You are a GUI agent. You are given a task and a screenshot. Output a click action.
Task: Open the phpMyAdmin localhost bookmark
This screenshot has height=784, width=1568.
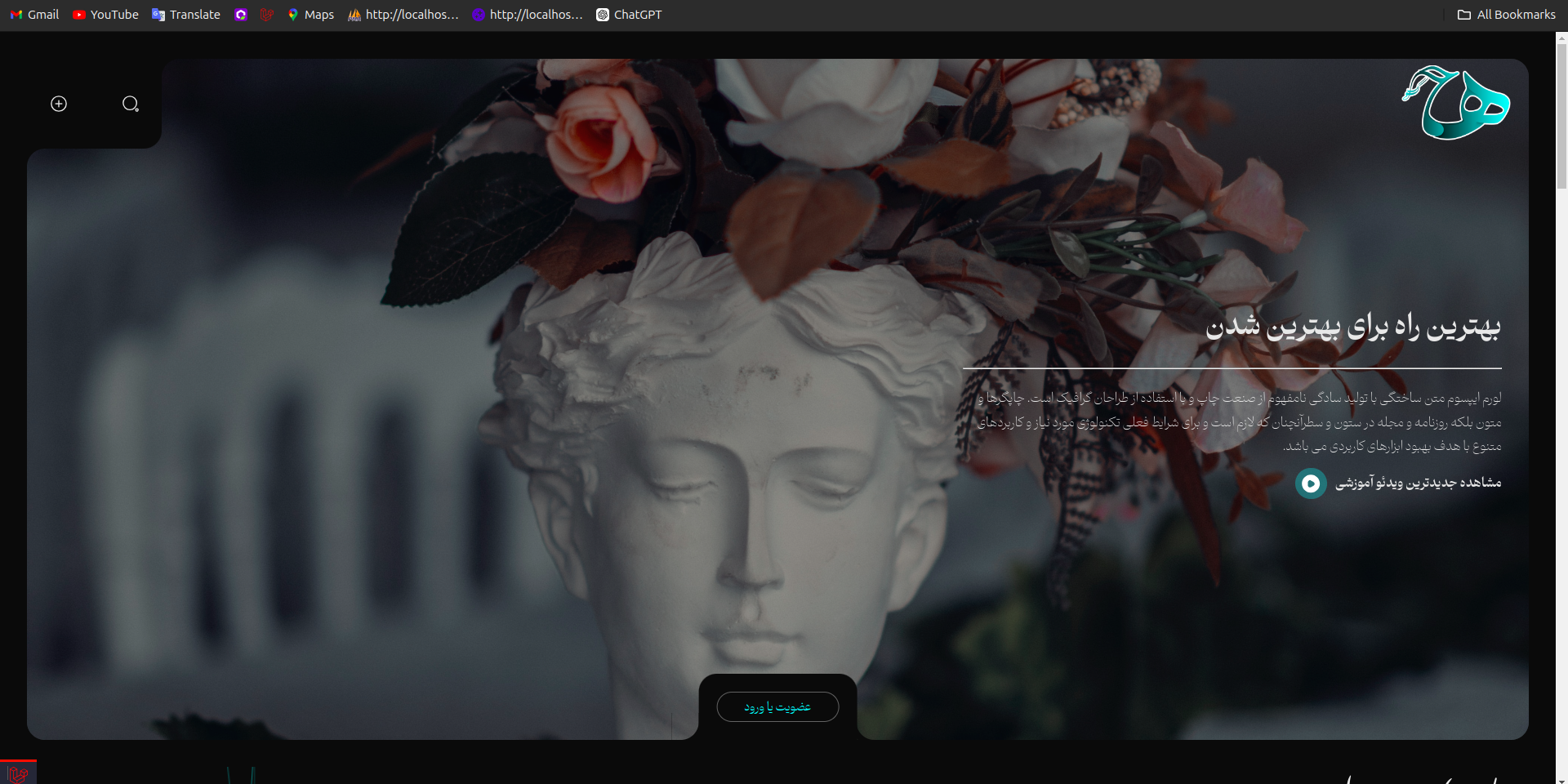coord(403,15)
